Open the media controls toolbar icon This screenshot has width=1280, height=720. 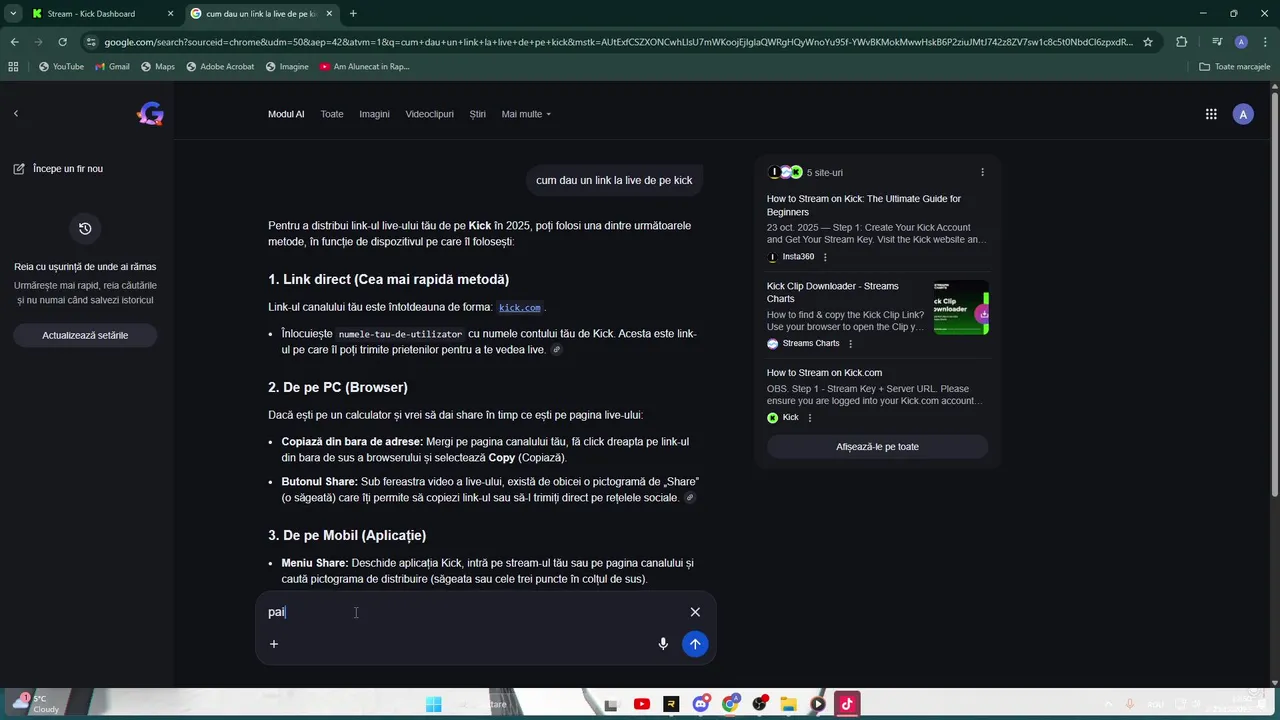pyautogui.click(x=1217, y=42)
